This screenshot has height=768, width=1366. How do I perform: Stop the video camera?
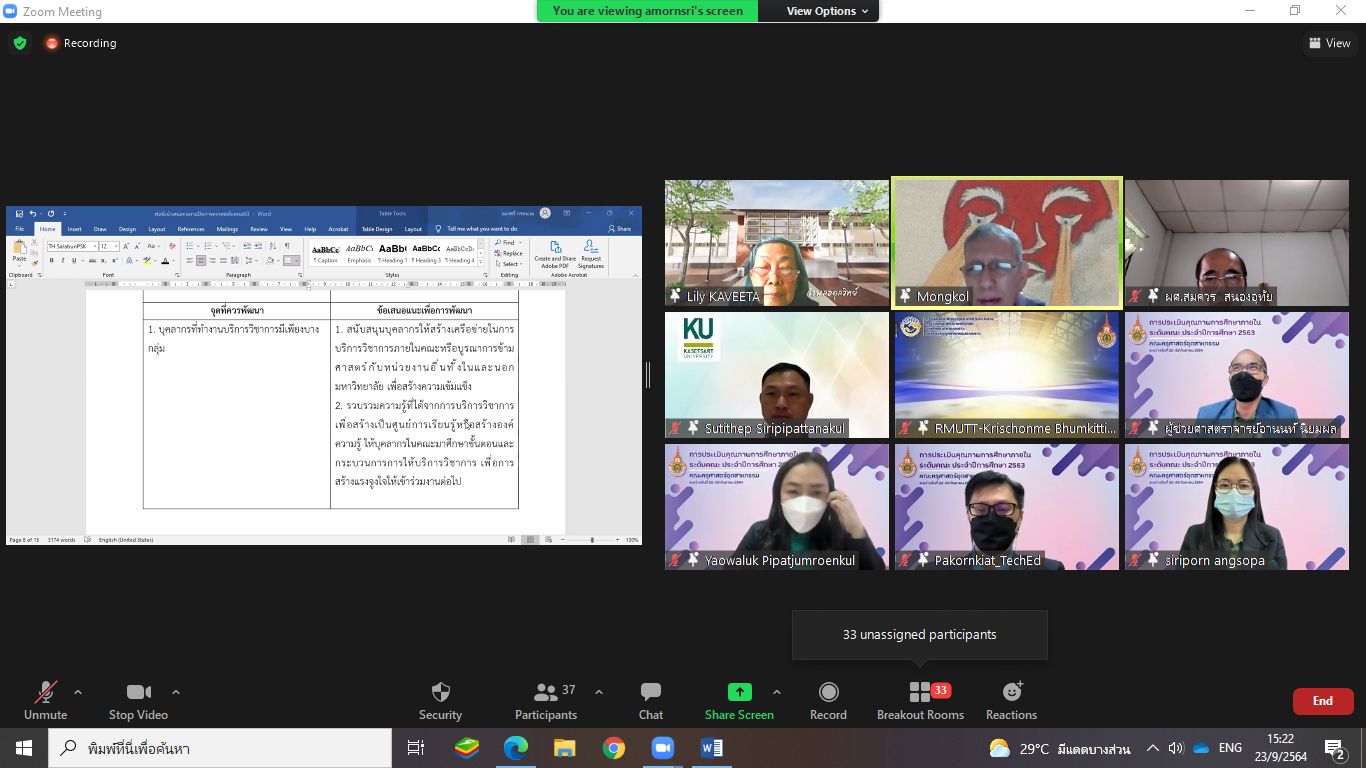[x=138, y=700]
